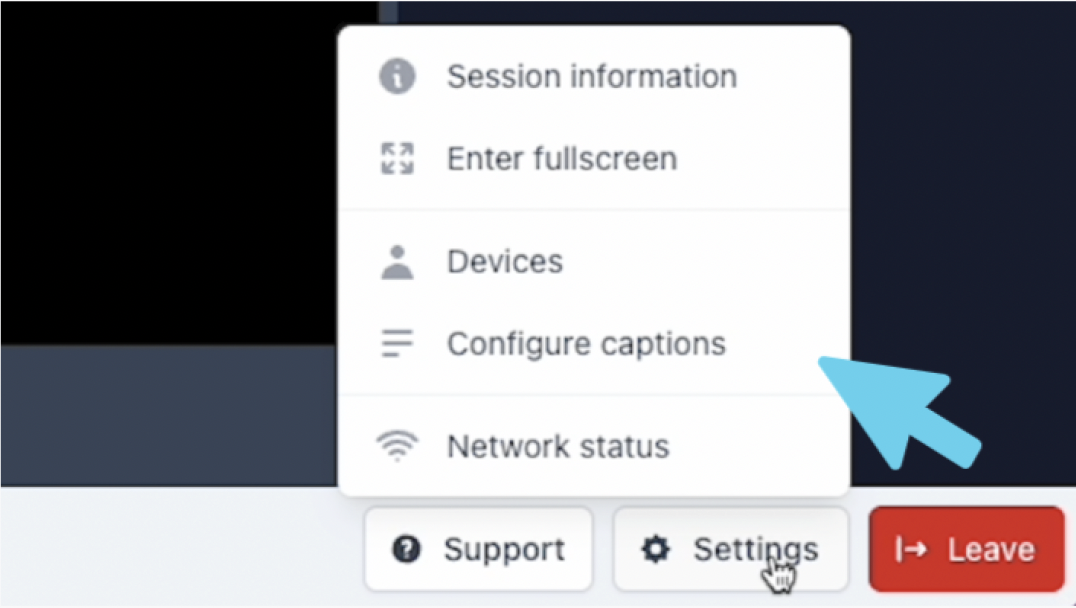Choose Configure captions text in the menu

click(586, 344)
